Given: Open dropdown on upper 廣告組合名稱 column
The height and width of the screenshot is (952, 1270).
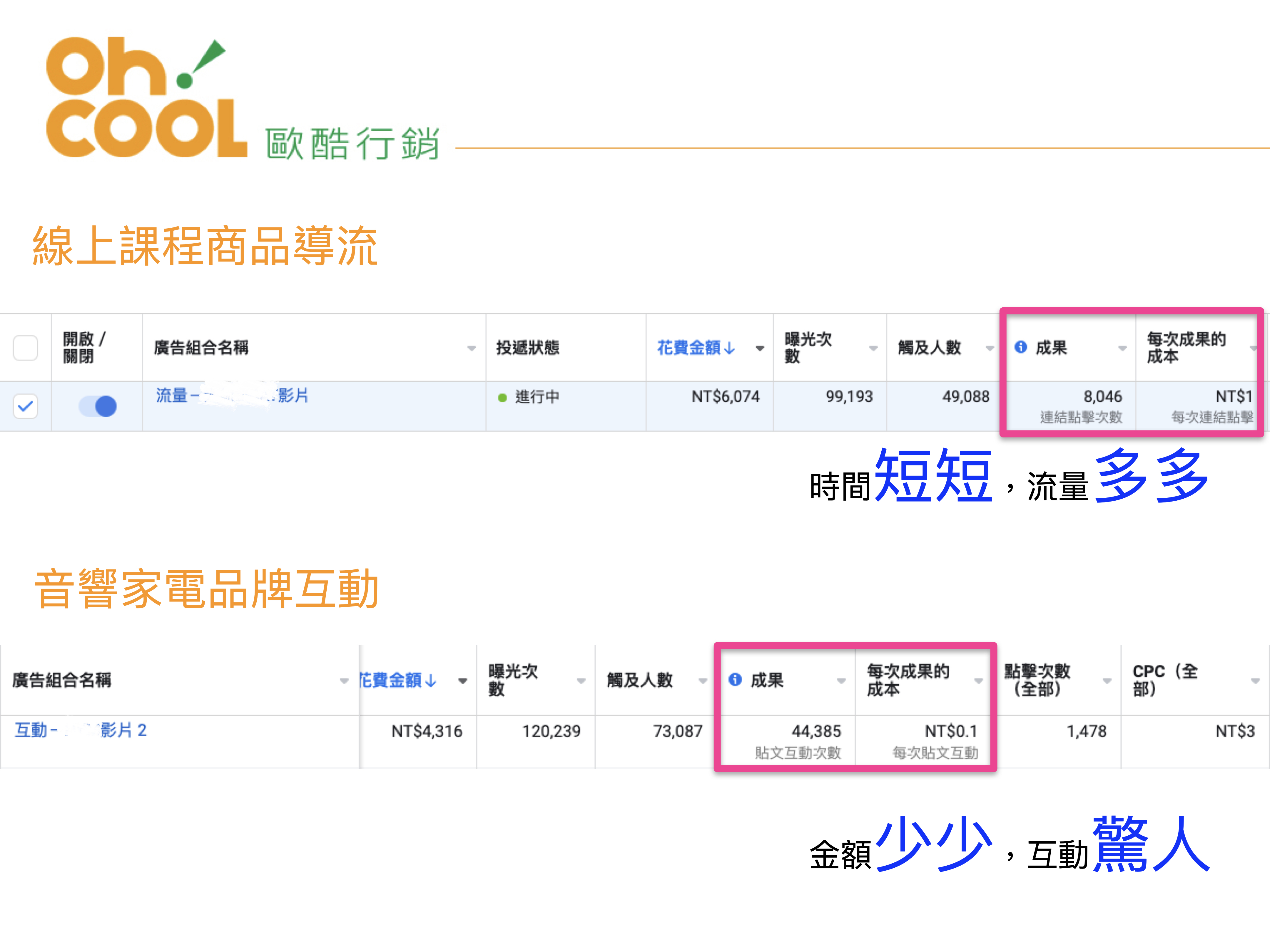Looking at the screenshot, I should (471, 348).
